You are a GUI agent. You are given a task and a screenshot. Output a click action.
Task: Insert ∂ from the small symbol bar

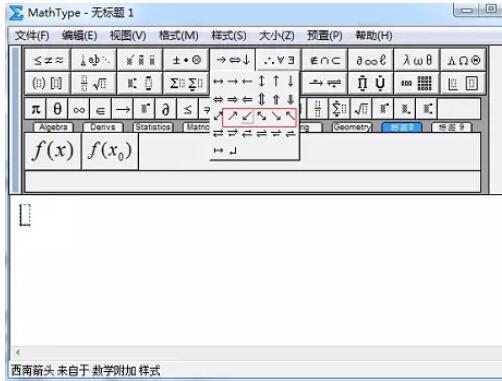pos(165,109)
